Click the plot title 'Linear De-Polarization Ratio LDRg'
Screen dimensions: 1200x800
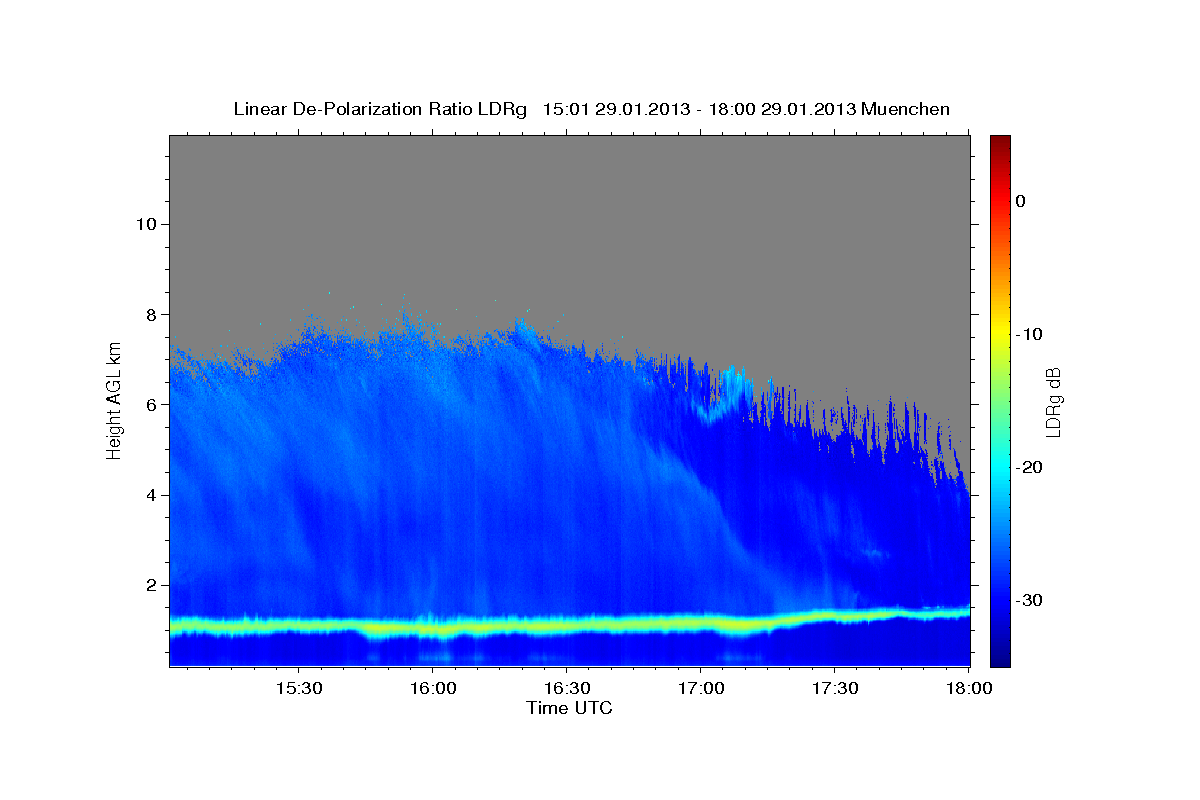379,109
